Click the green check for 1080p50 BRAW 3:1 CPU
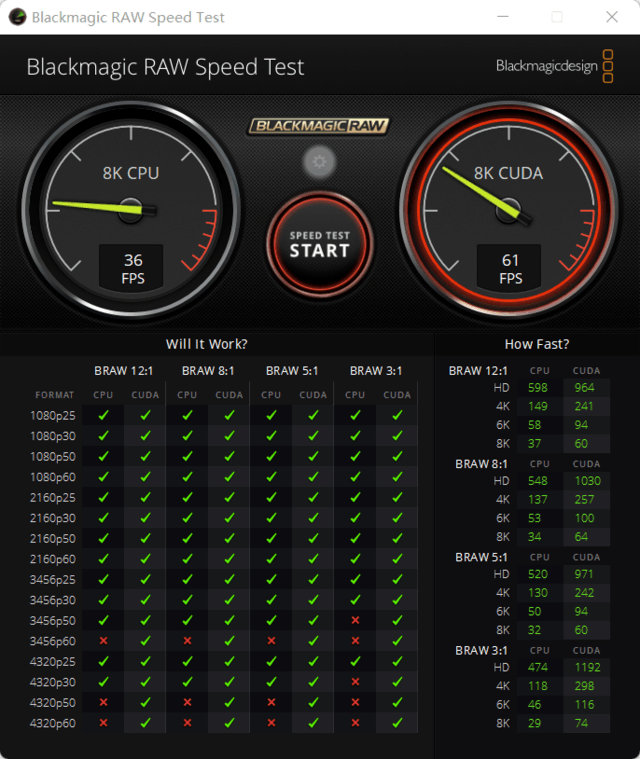Screen dimensions: 640x759 click(x=355, y=456)
